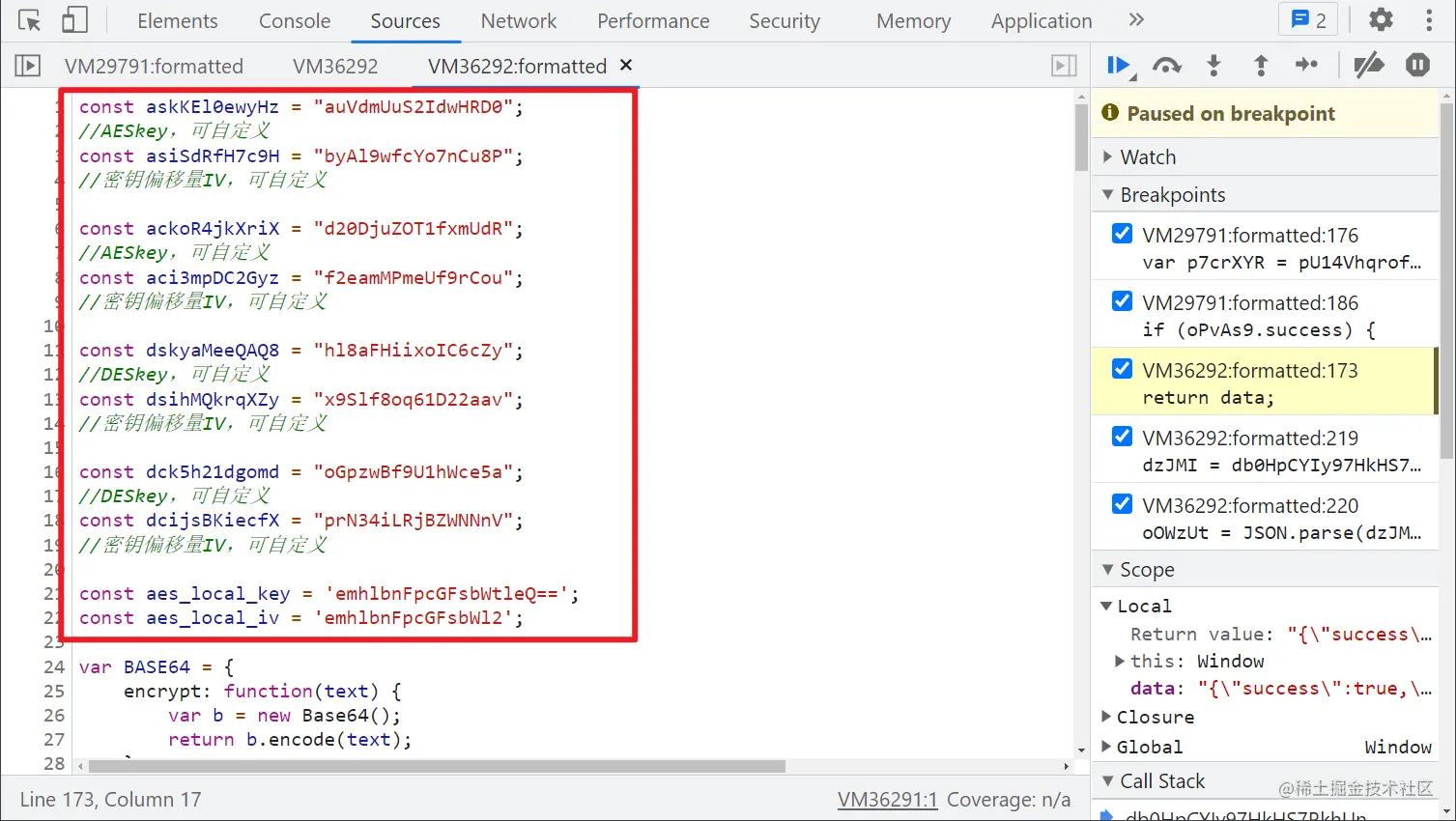The image size is (1456, 821).
Task: Click the 'Coverage: n/a' status text
Action: [x=1009, y=800]
